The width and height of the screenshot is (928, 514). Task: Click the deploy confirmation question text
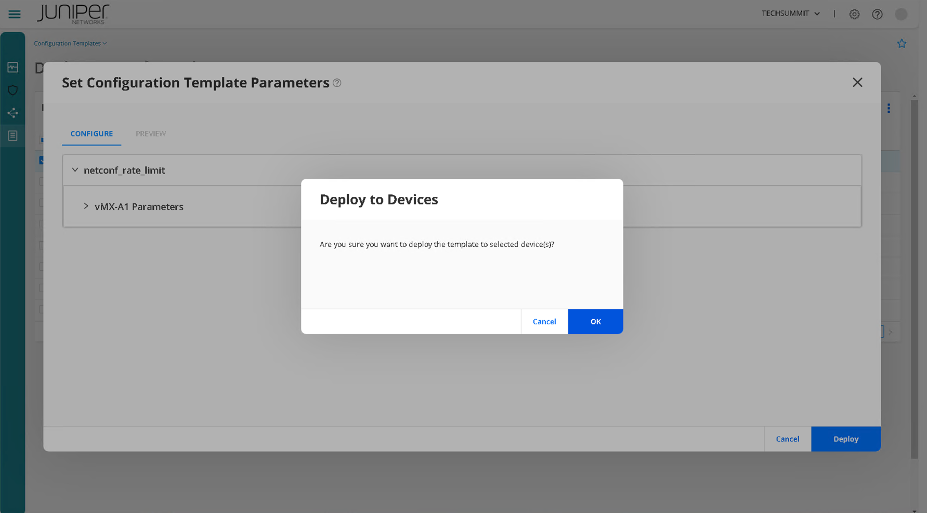437,244
